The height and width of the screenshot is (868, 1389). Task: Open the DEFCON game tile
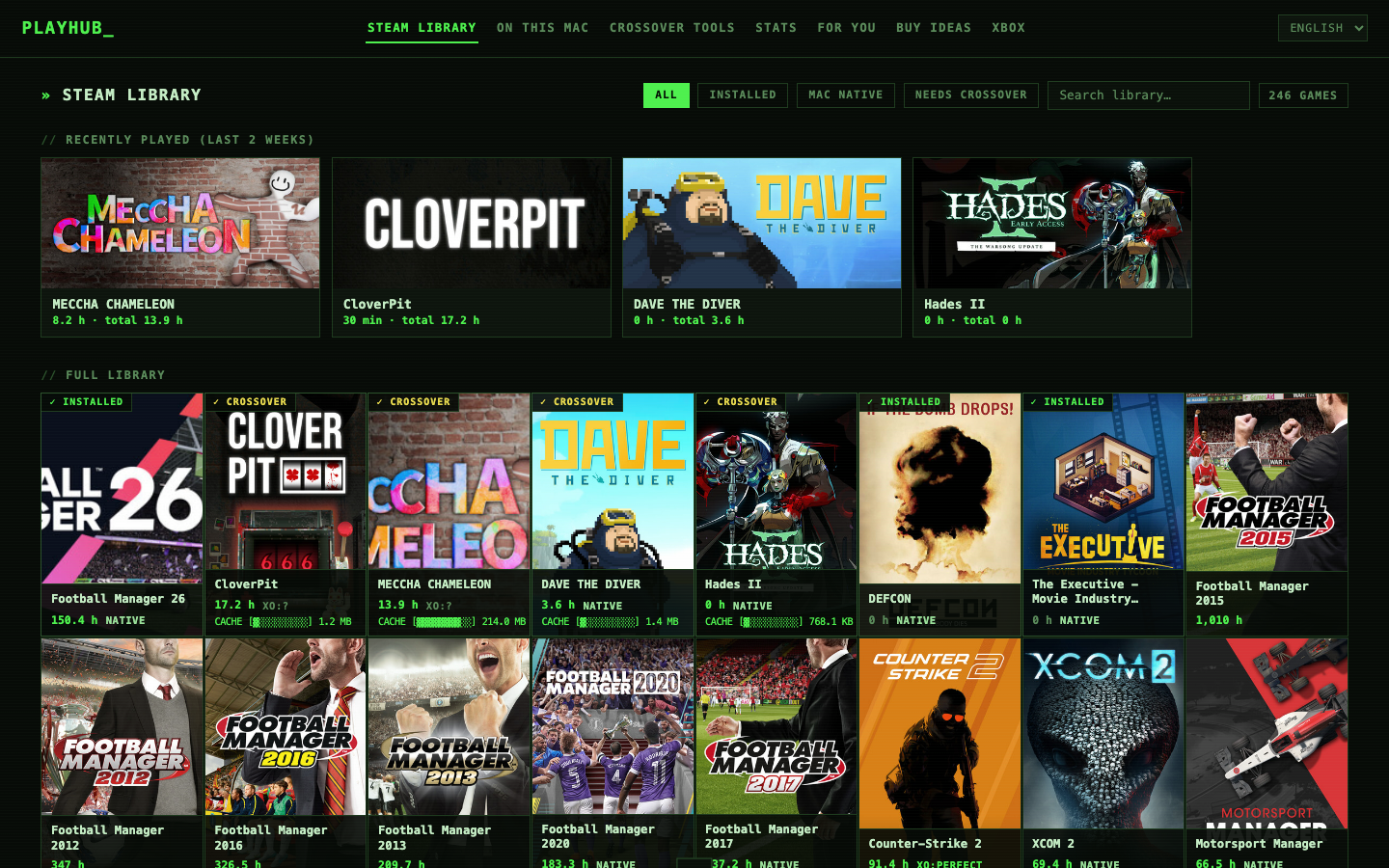point(940,514)
